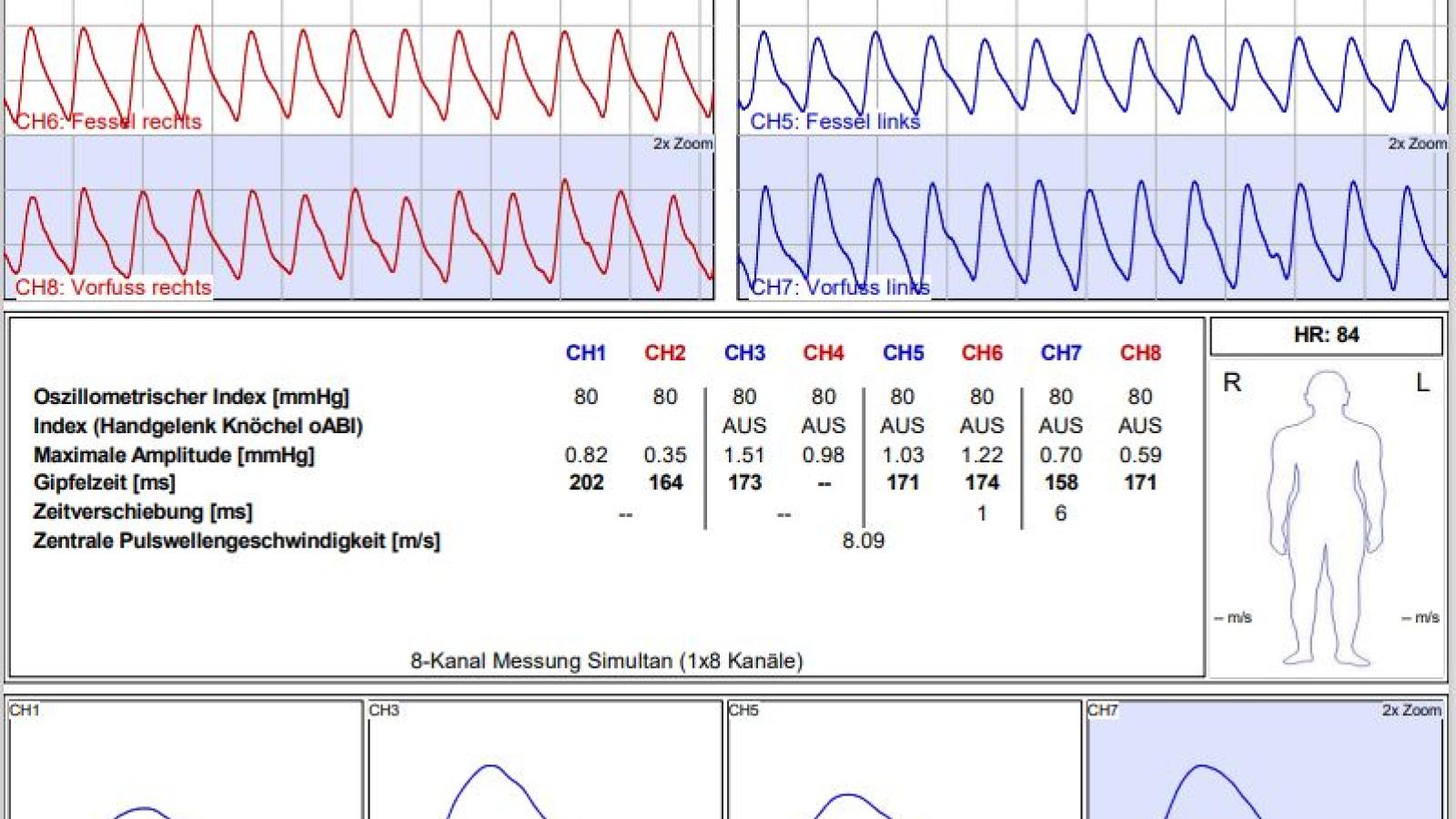
Task: Click the Zeitverschiebung value 1 under CH6
Action: [x=982, y=513]
